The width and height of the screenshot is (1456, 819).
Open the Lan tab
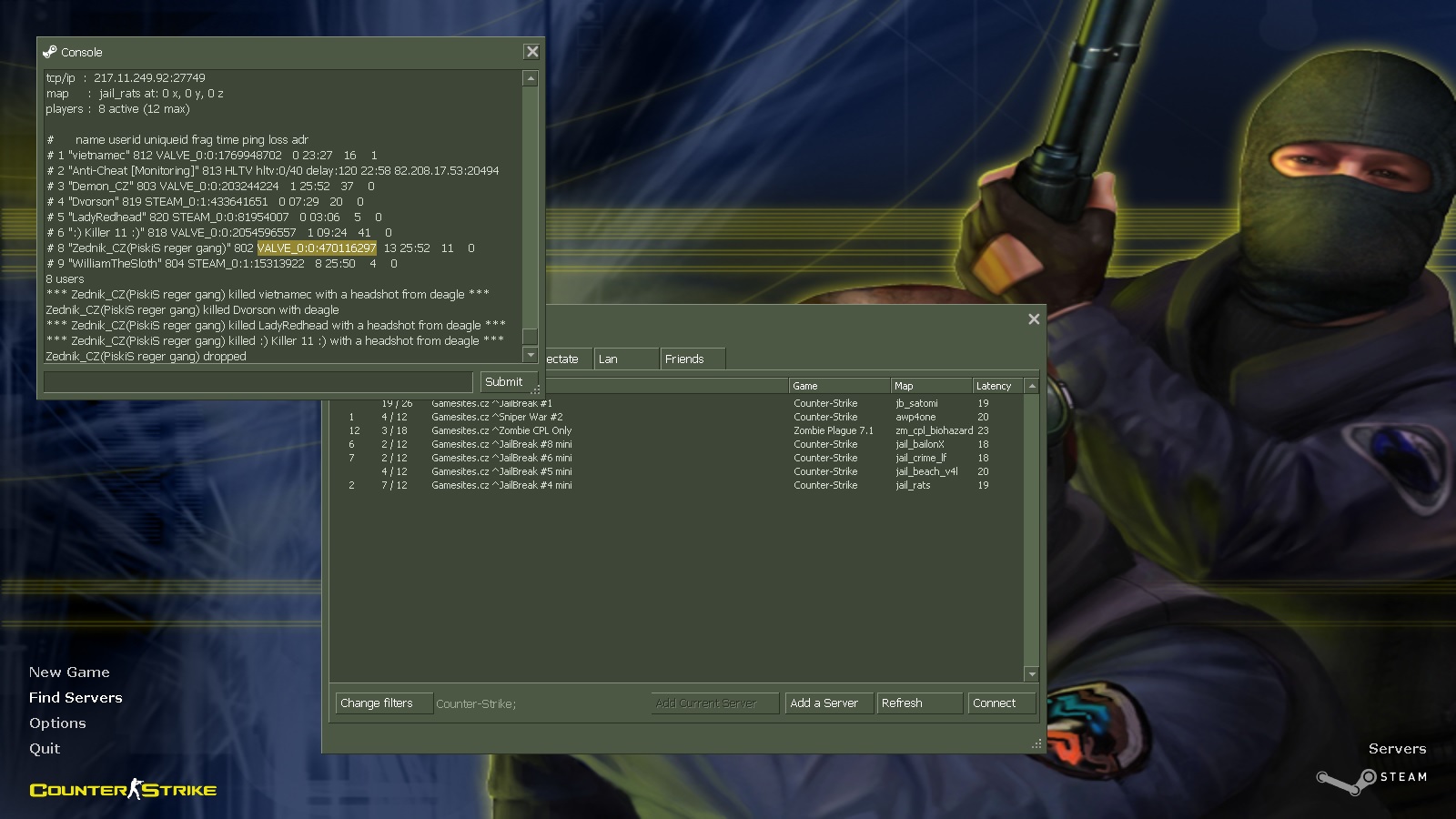(626, 359)
